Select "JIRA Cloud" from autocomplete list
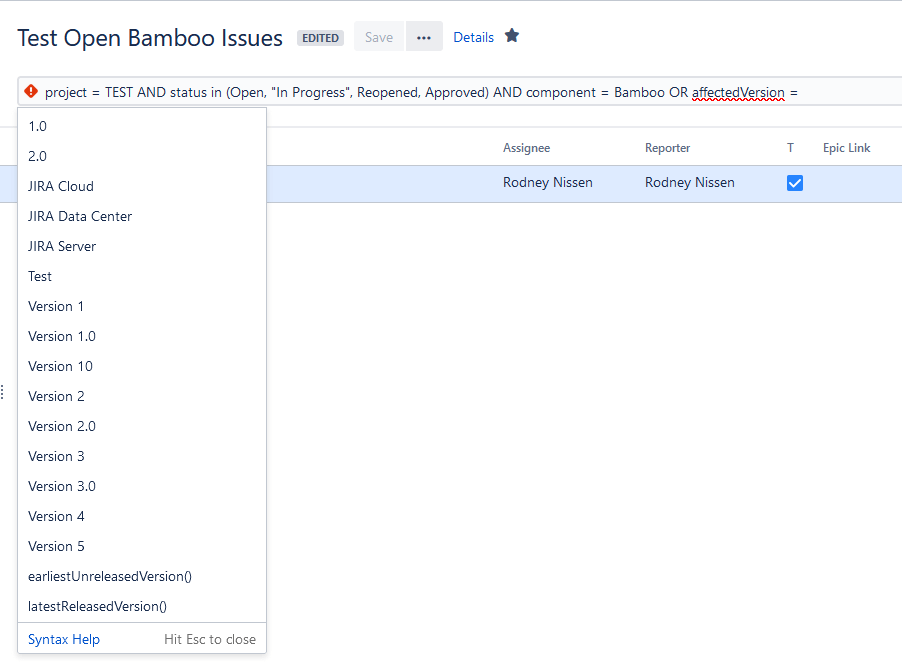Viewport: 902px width, 662px height. click(61, 186)
